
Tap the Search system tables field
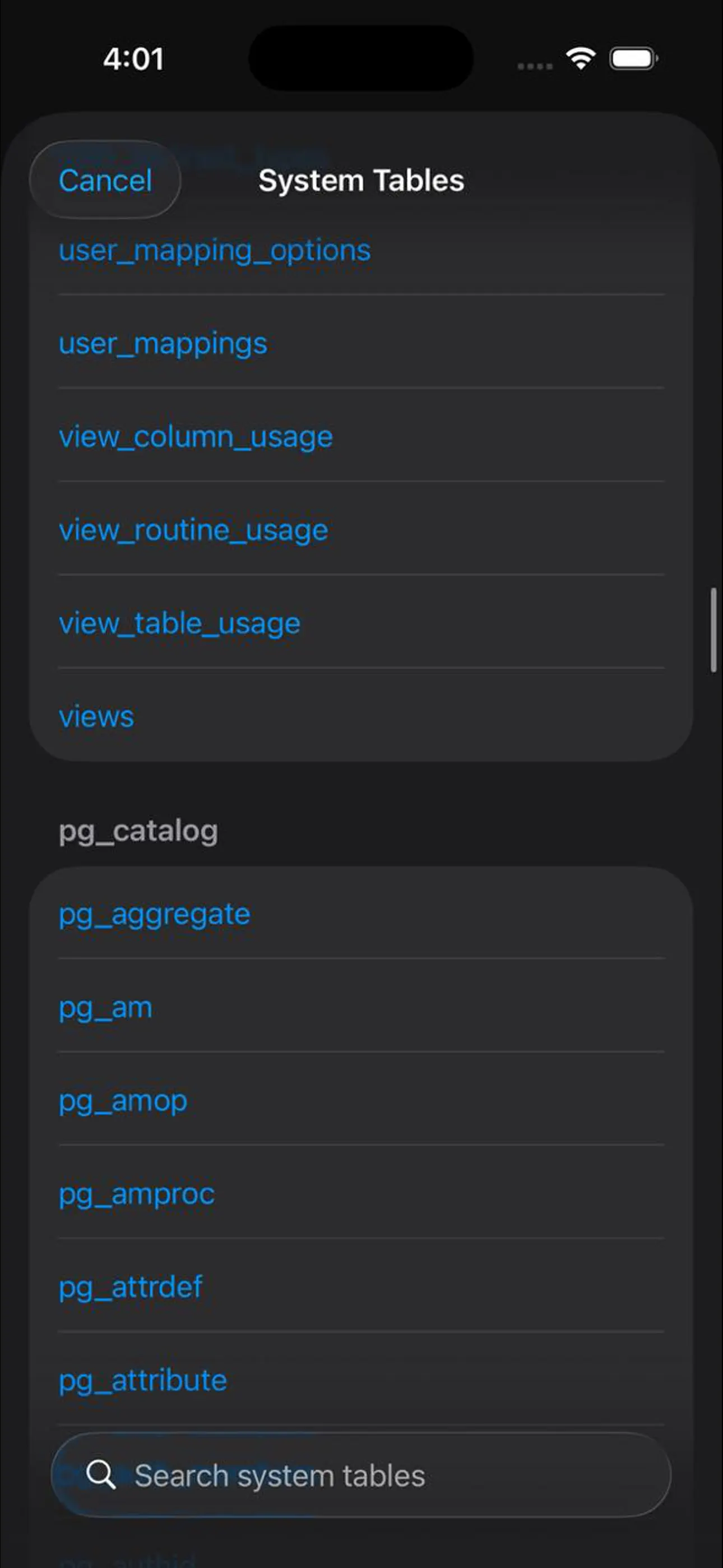(x=361, y=1475)
